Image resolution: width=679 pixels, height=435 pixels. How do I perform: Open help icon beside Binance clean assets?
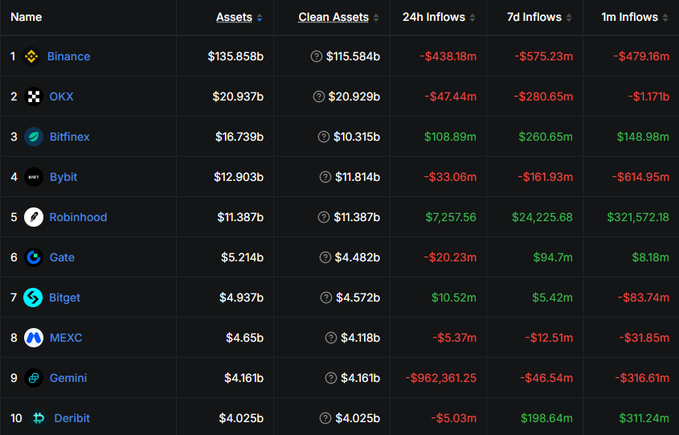coord(317,56)
